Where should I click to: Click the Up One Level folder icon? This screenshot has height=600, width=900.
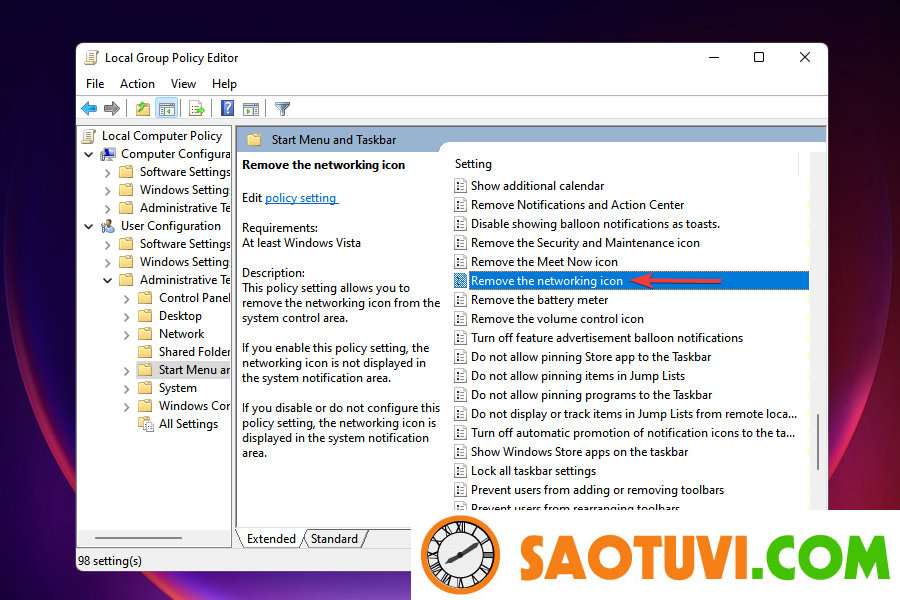143,109
